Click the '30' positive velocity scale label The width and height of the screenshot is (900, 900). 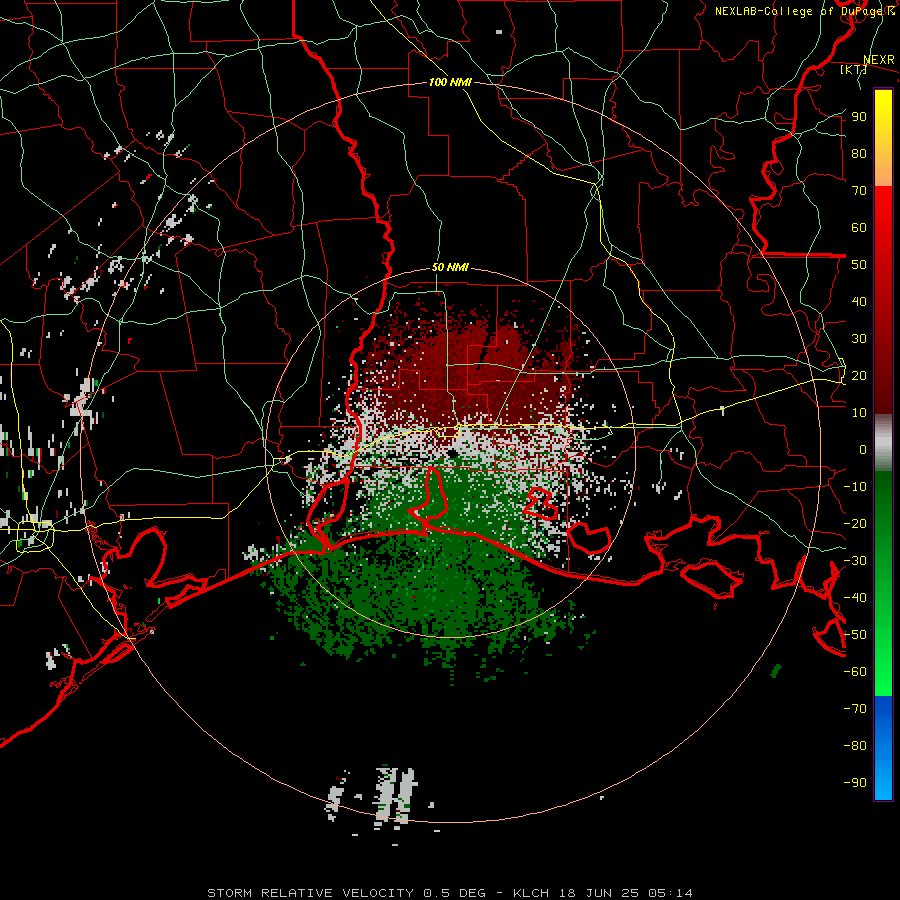point(859,339)
